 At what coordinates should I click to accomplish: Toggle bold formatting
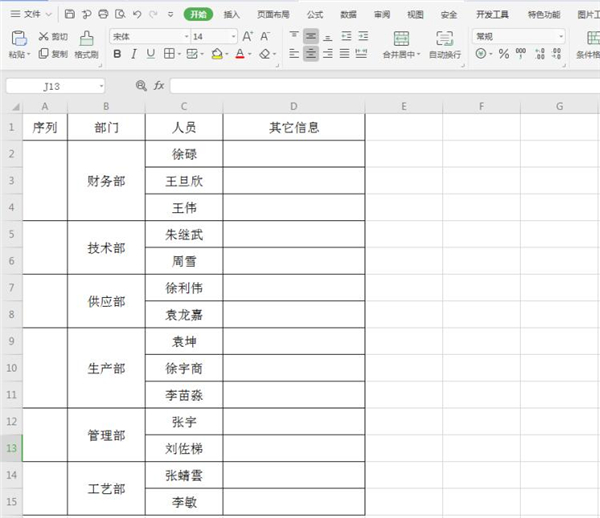pos(116,54)
